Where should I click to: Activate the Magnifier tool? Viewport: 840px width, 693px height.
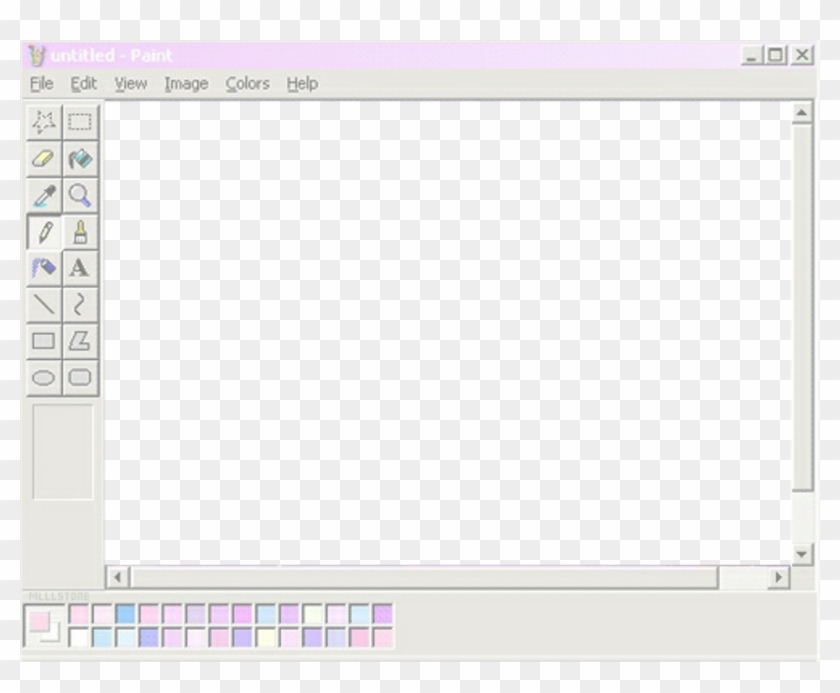coord(80,195)
